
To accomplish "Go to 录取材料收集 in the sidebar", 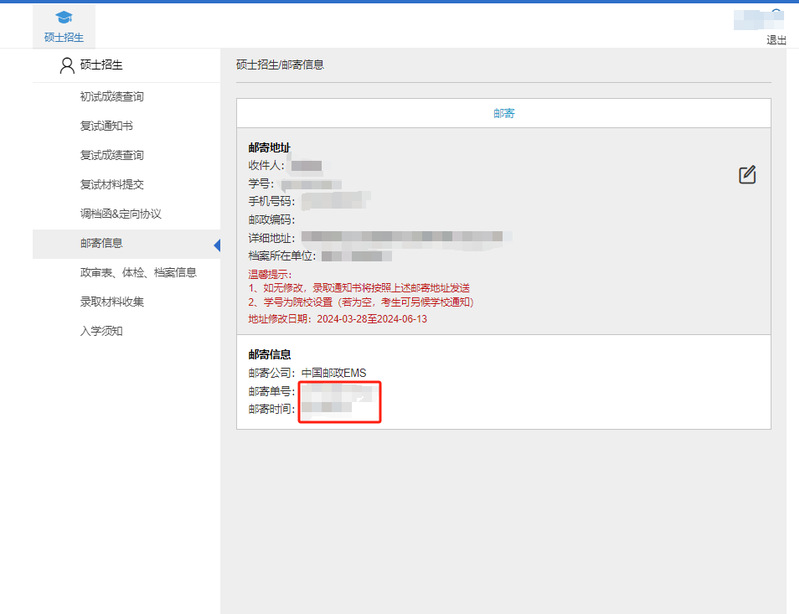I will (x=112, y=301).
